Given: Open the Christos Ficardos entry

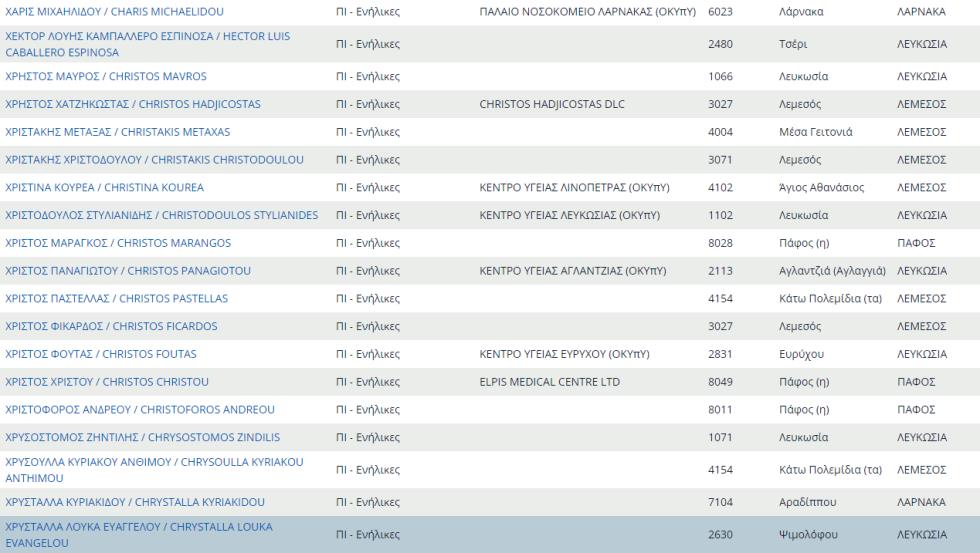Looking at the screenshot, I should [x=111, y=326].
